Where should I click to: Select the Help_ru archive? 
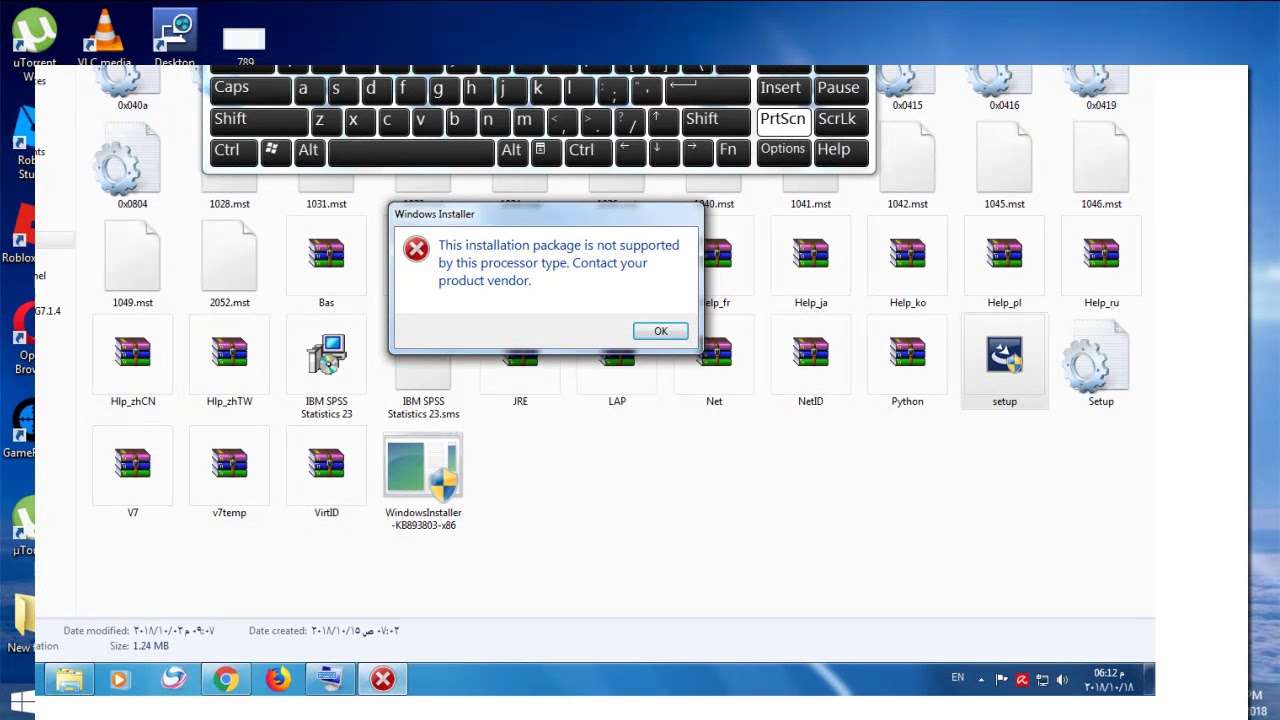click(x=1101, y=263)
